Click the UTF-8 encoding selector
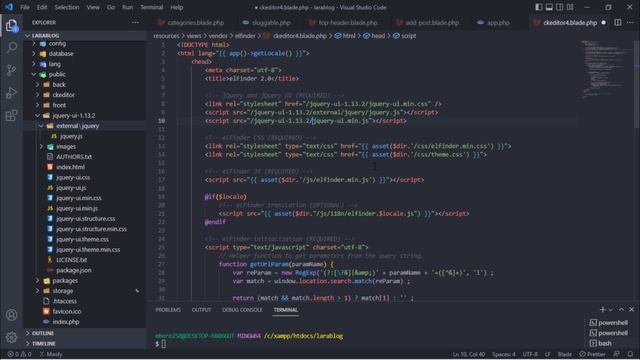640x360 pixels. point(530,354)
